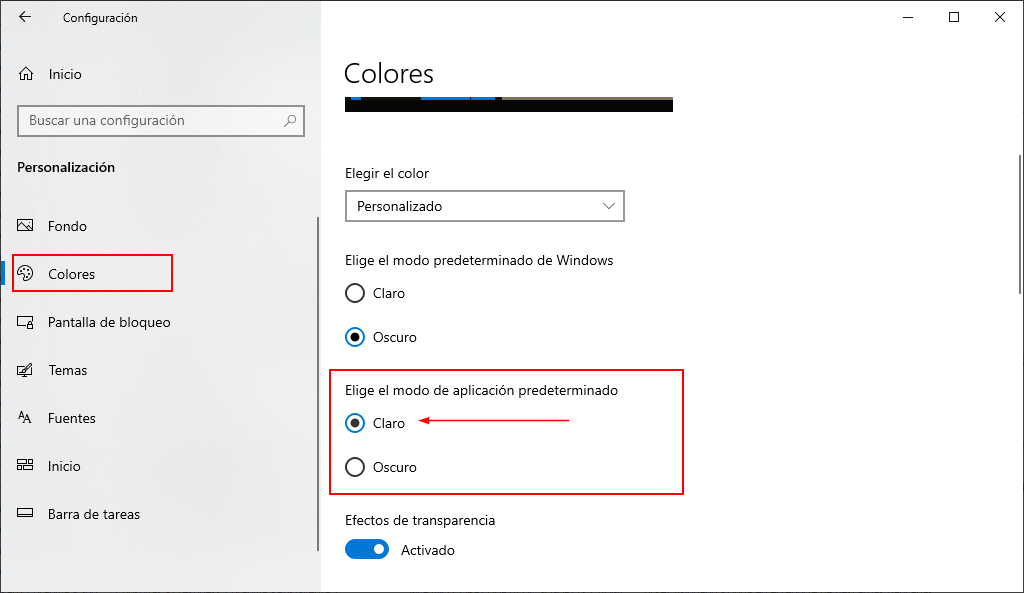
Task: Open the Elegir el color dropdown
Action: pyautogui.click(x=484, y=206)
